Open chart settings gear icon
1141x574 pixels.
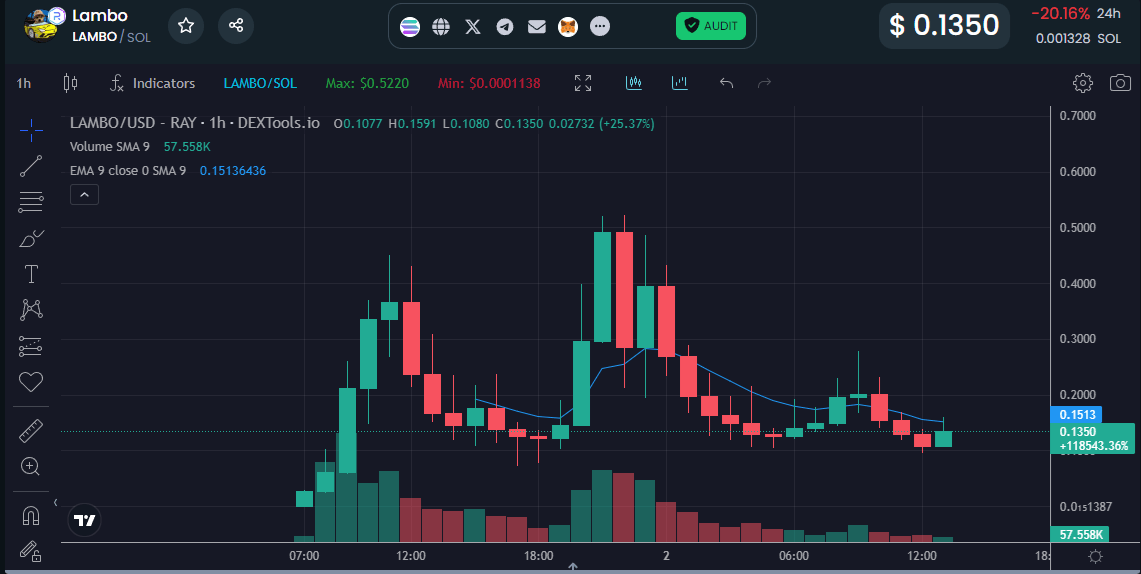(1083, 83)
